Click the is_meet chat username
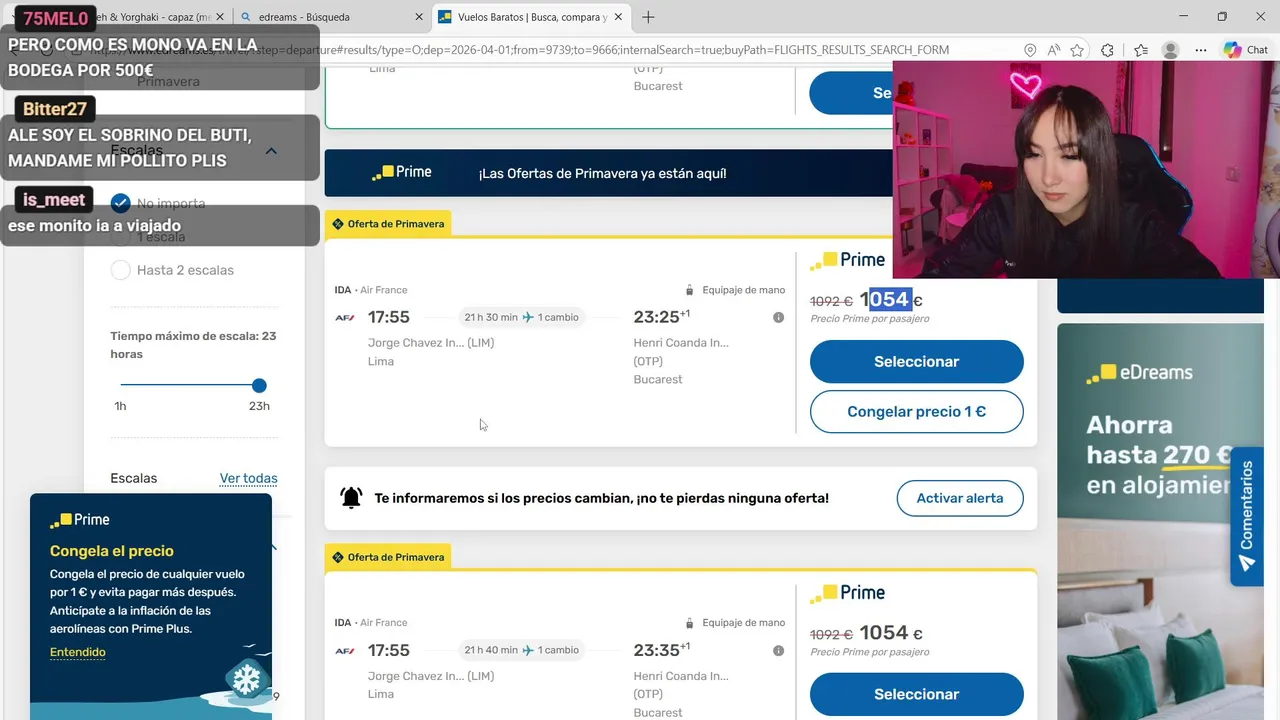This screenshot has width=1280, height=720. (x=54, y=200)
